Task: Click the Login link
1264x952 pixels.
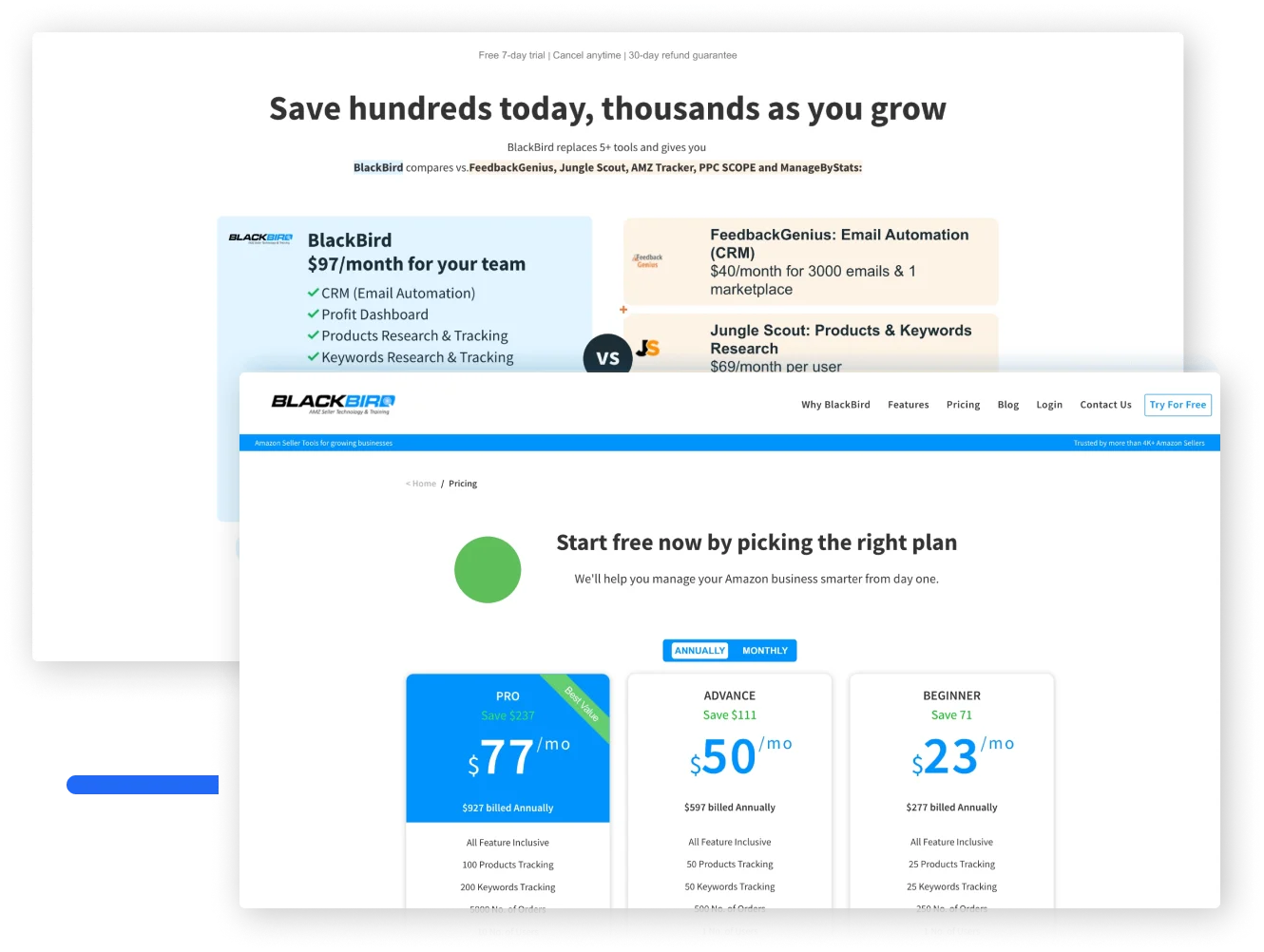Action: pos(1049,405)
